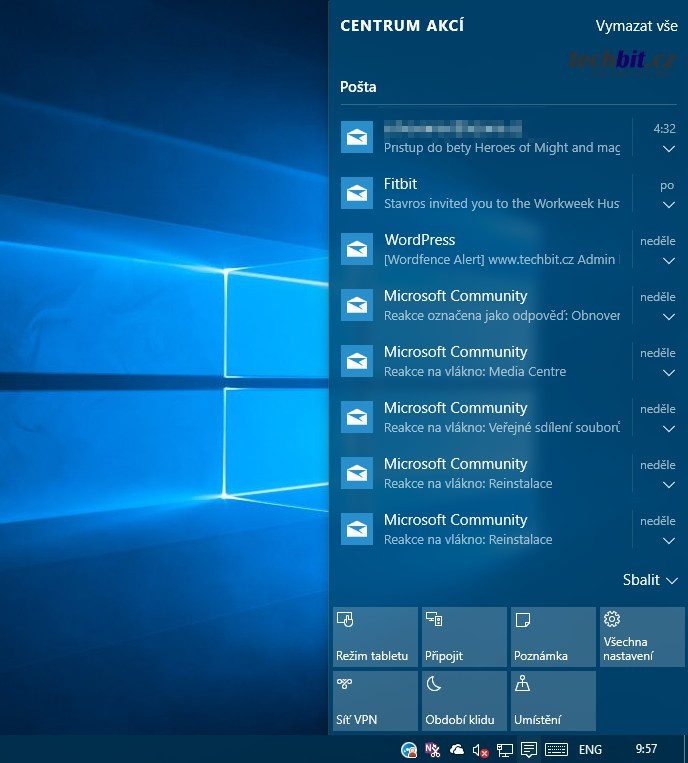Expand the Fitbit notification chevron
Image resolution: width=688 pixels, height=763 pixels.
669,205
